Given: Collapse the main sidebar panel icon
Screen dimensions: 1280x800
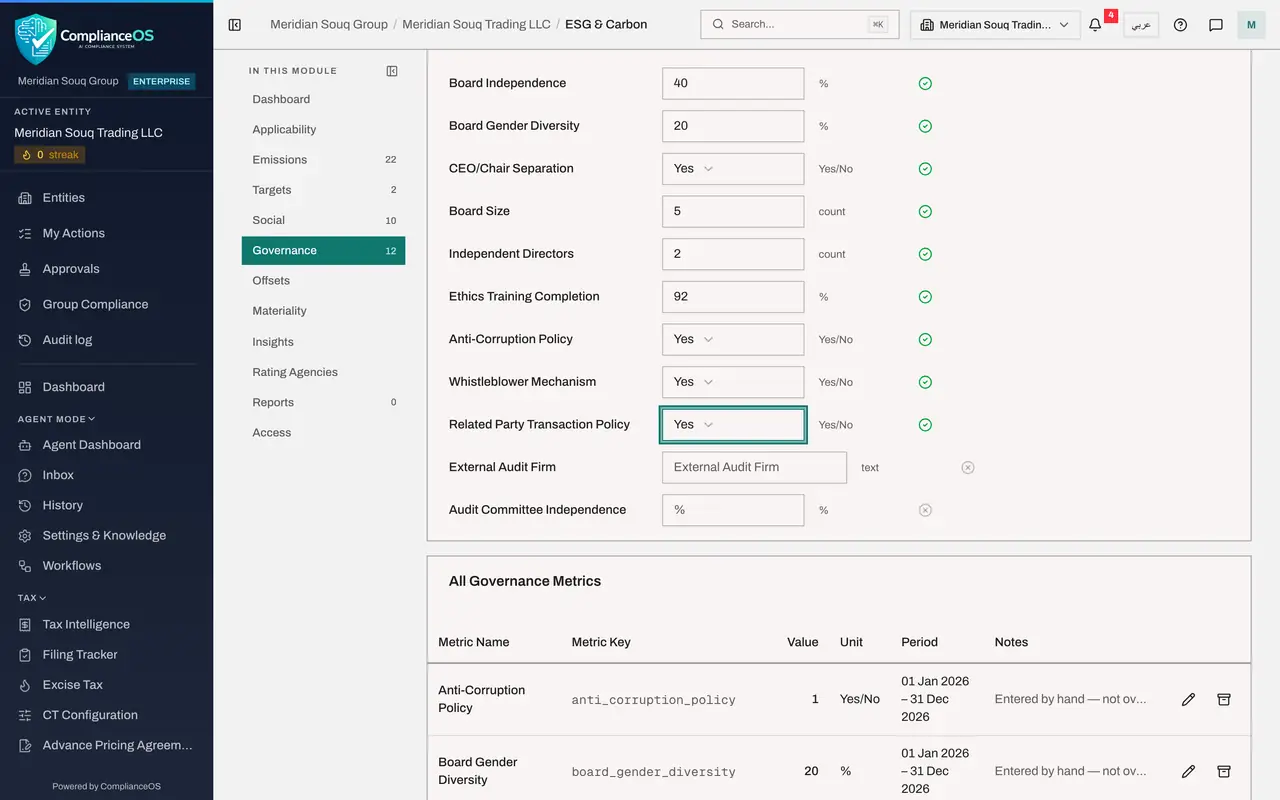Looking at the screenshot, I should pos(234,25).
